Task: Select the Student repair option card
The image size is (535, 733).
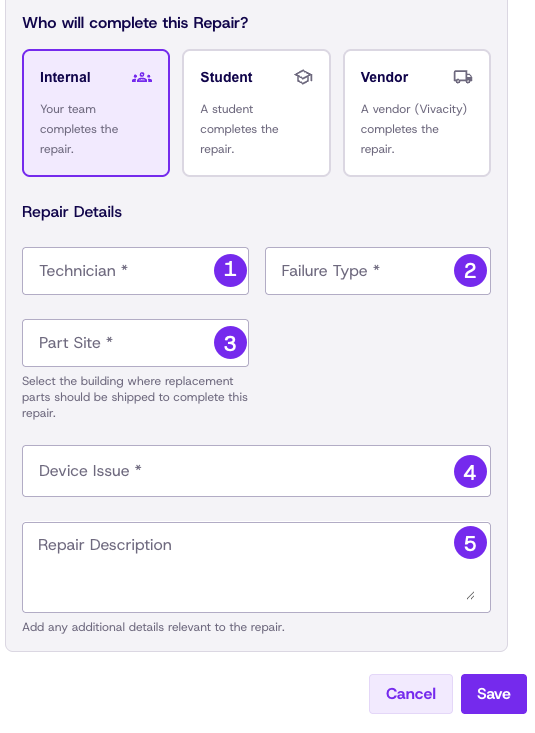Action: coord(256,113)
